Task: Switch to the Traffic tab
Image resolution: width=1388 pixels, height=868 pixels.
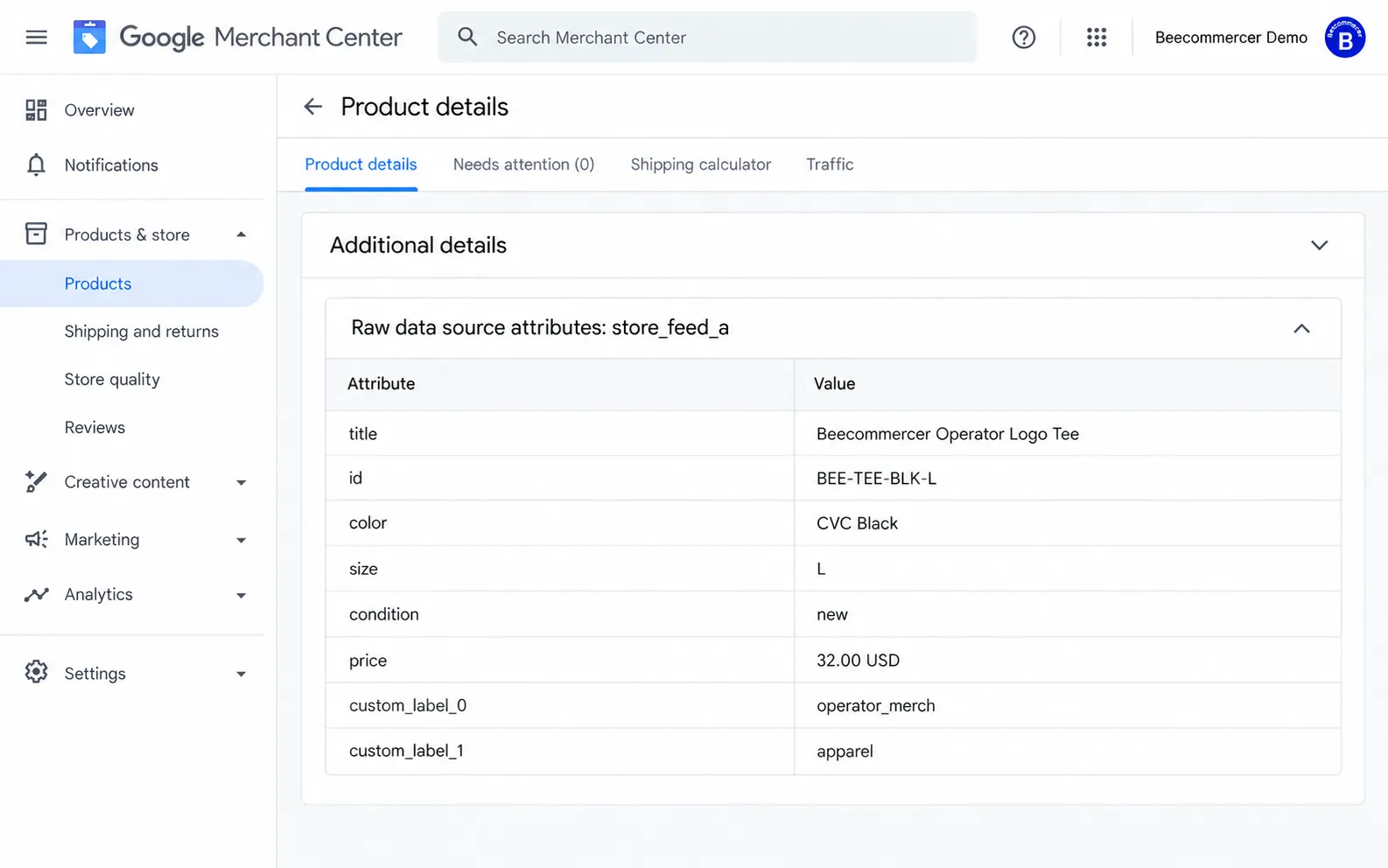Action: point(830,164)
